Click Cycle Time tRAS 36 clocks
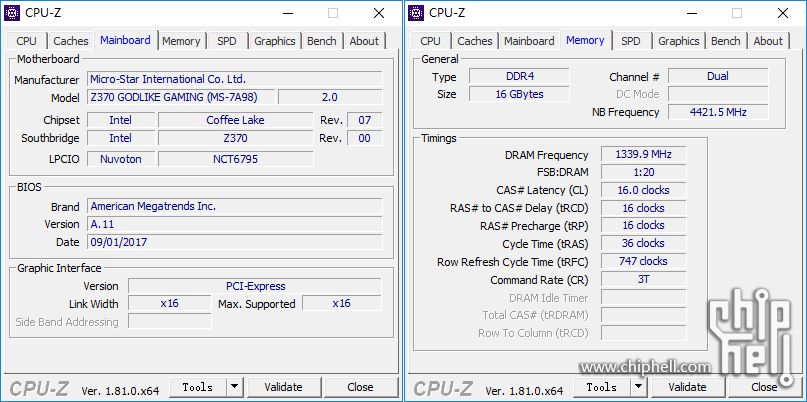Viewport: 807px width, 402px height. click(x=643, y=243)
